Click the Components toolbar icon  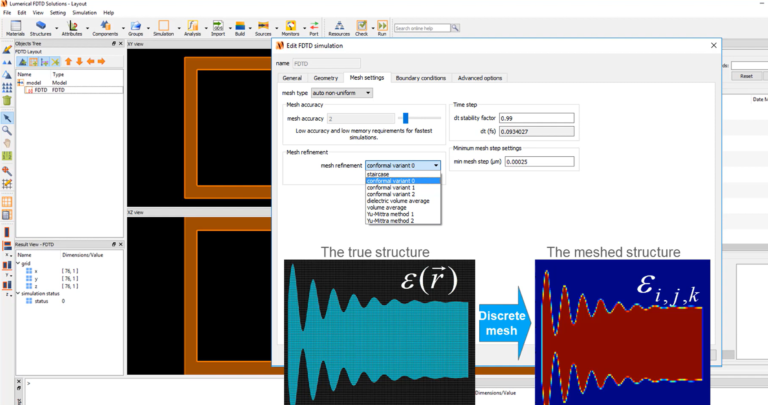coord(105,28)
